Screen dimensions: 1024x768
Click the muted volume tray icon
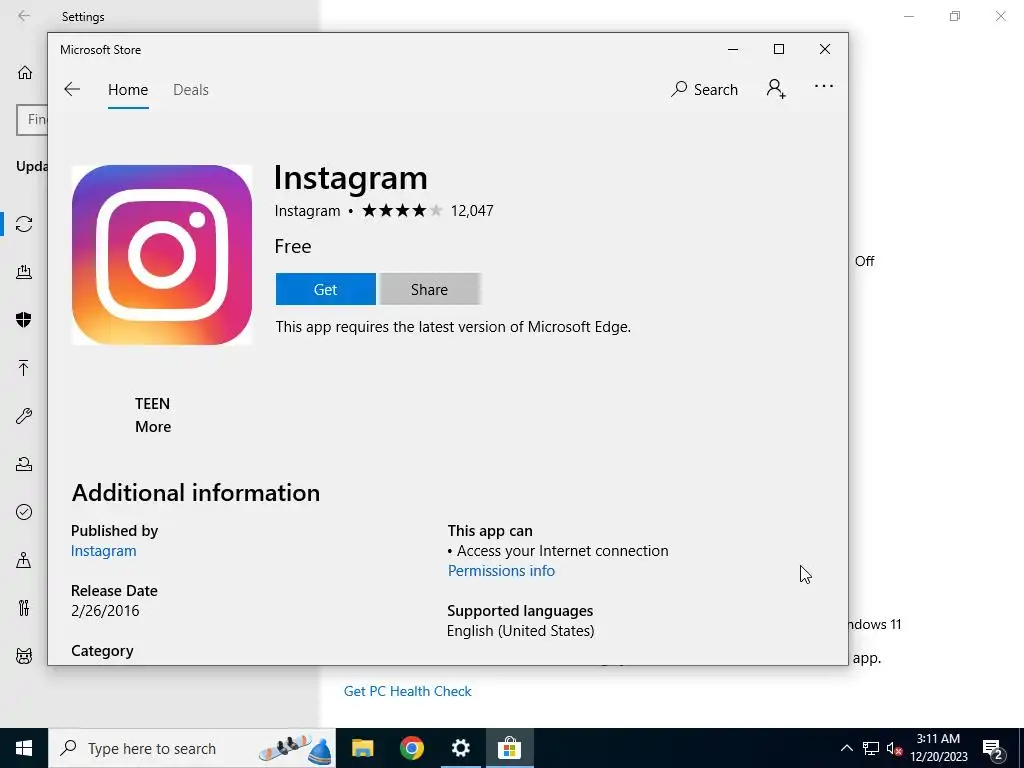tap(895, 748)
